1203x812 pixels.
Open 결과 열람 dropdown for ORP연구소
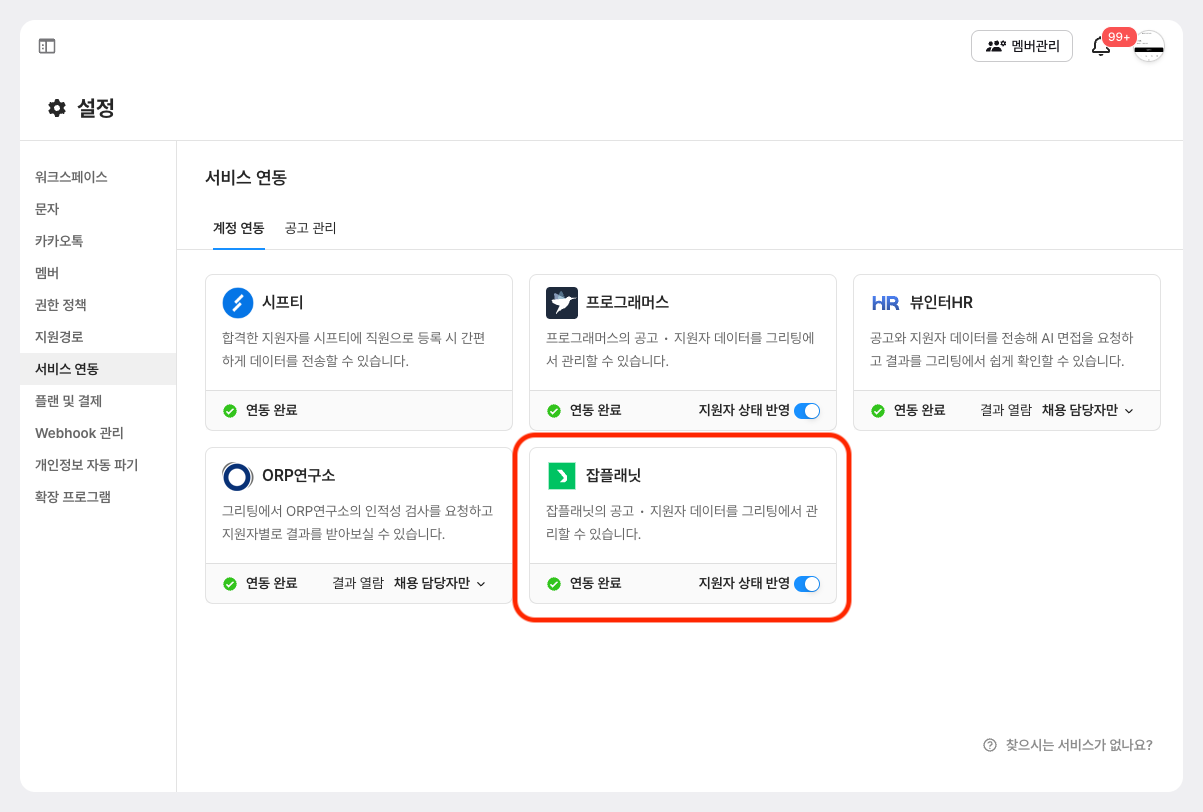click(439, 583)
